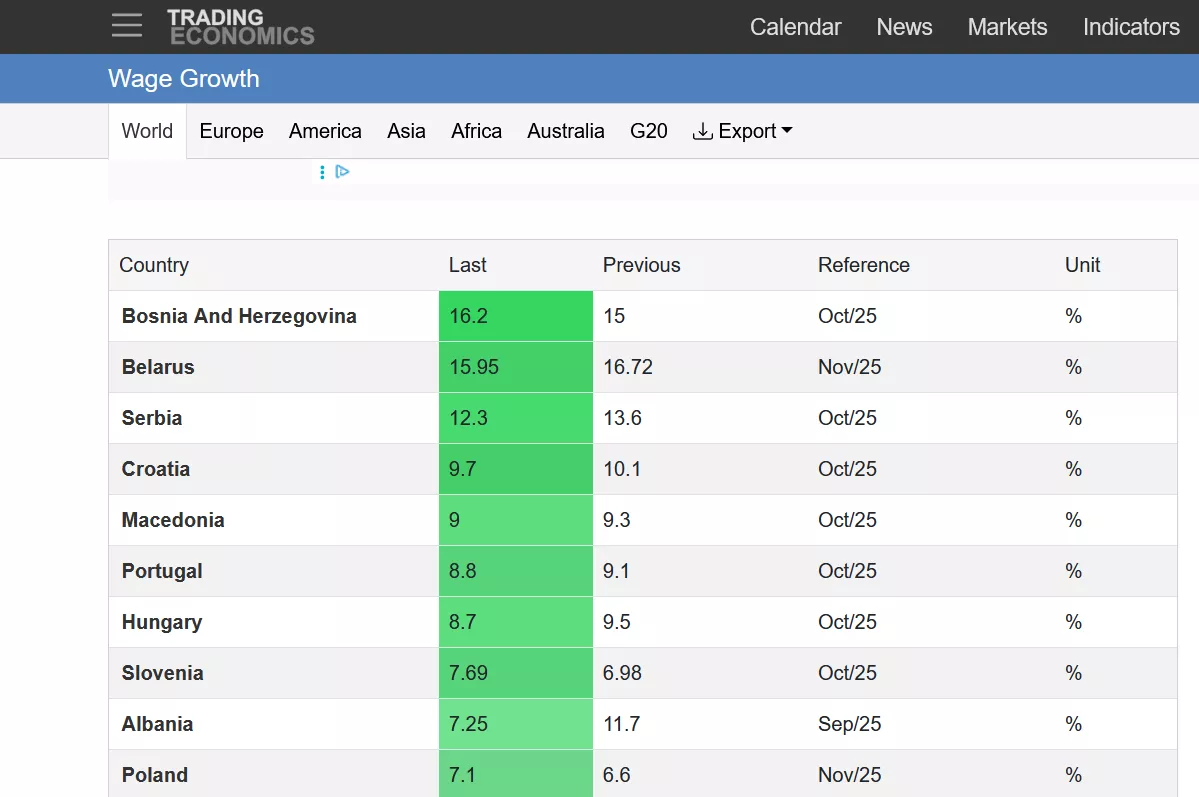The width and height of the screenshot is (1199, 797).
Task: Sort by the Previous column header
Action: pyautogui.click(x=641, y=265)
